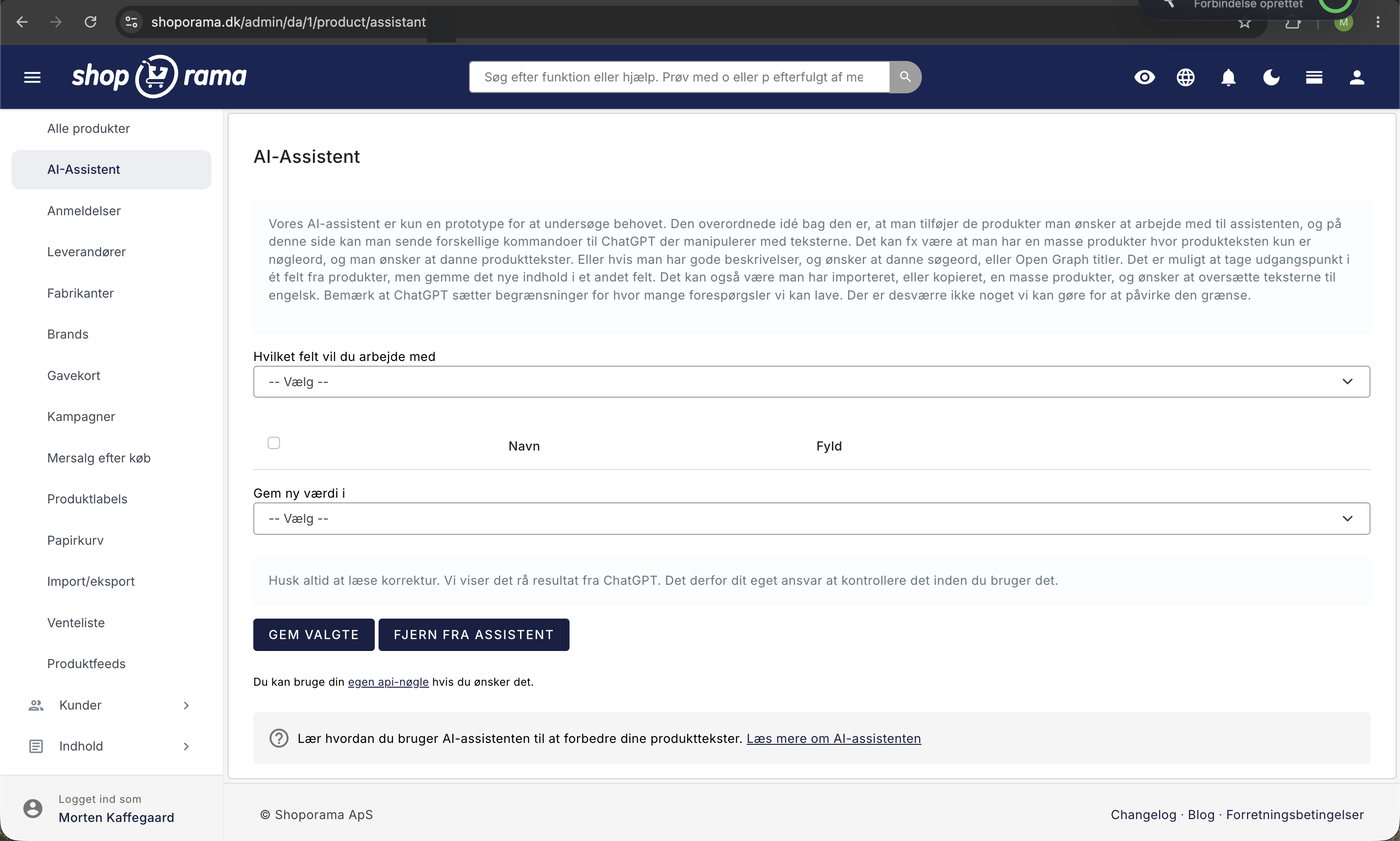Select AI-Assistent in sidebar
Image resolution: width=1400 pixels, height=841 pixels.
pos(111,169)
